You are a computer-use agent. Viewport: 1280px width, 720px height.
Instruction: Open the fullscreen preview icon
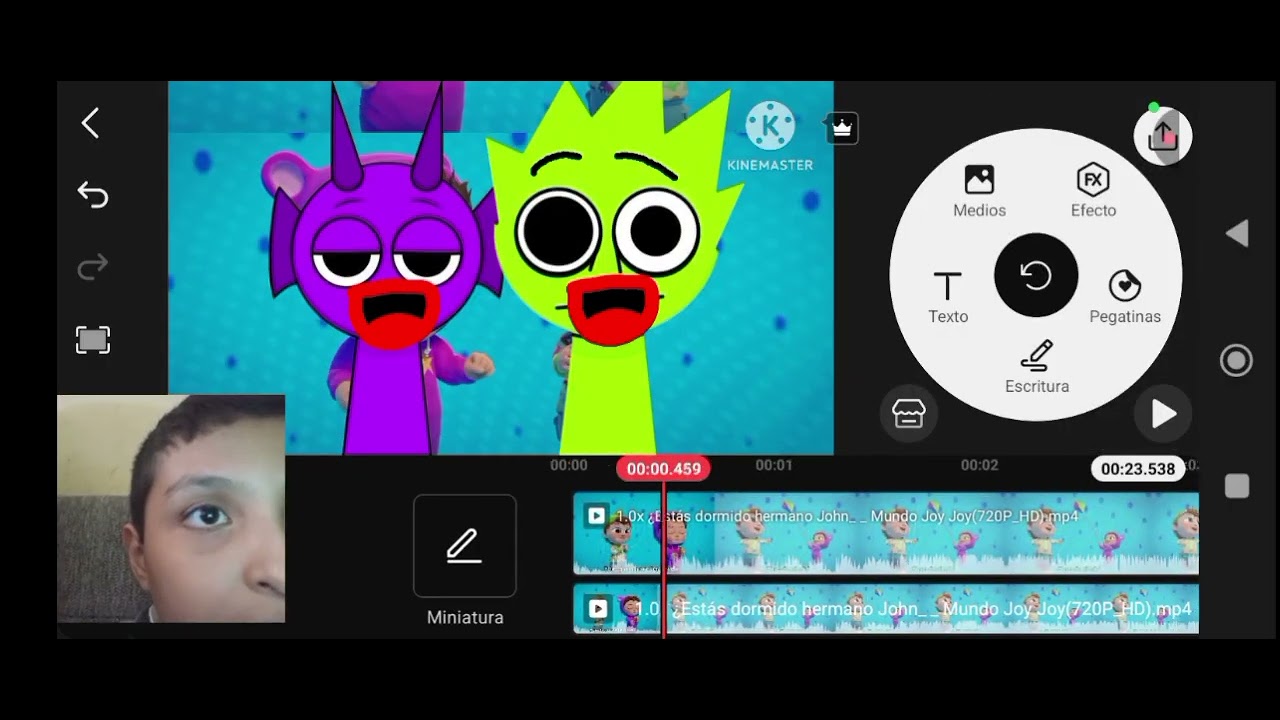[x=93, y=340]
